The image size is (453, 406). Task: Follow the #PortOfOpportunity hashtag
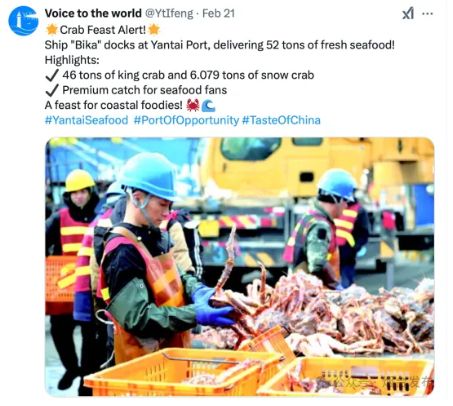[186, 120]
